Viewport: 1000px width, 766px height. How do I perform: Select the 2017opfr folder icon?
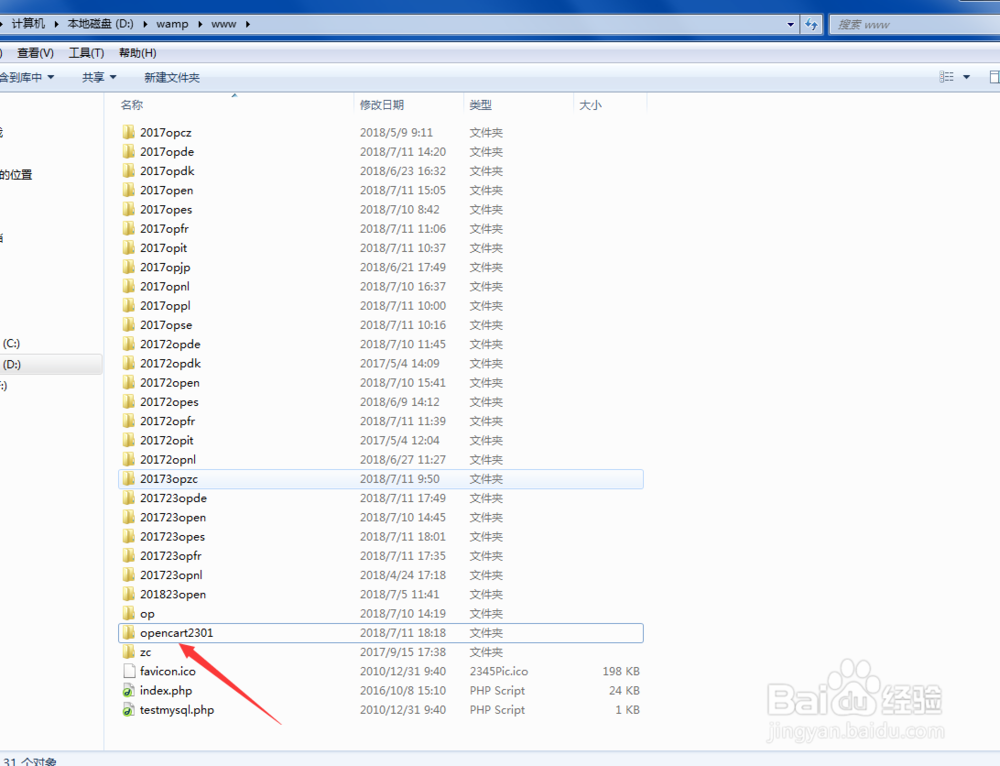point(129,228)
